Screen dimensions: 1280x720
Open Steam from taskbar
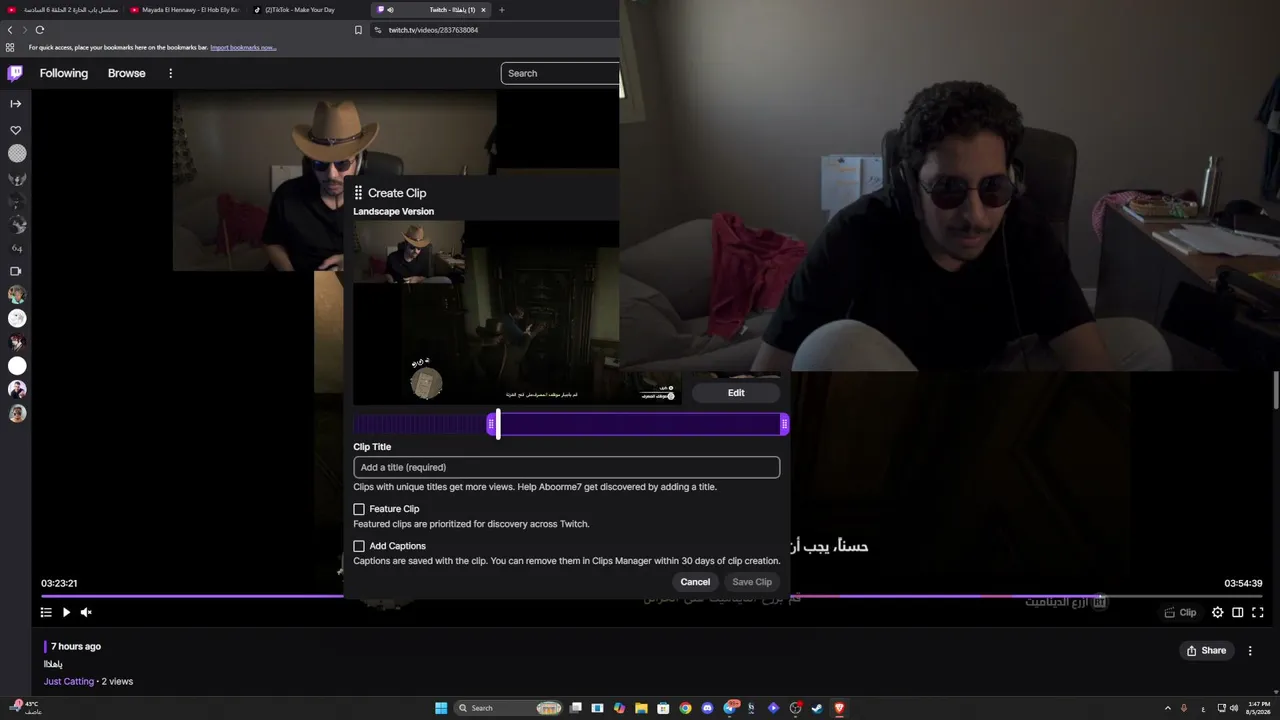tap(817, 708)
